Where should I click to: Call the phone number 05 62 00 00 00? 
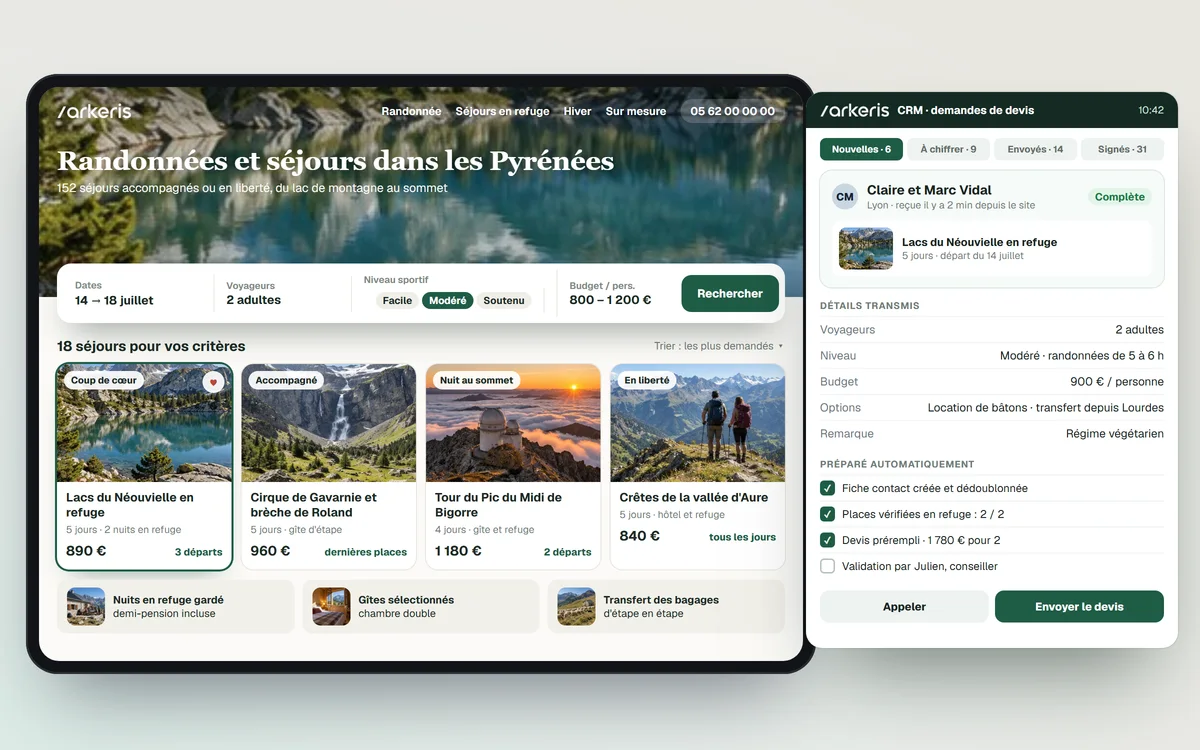tap(732, 111)
